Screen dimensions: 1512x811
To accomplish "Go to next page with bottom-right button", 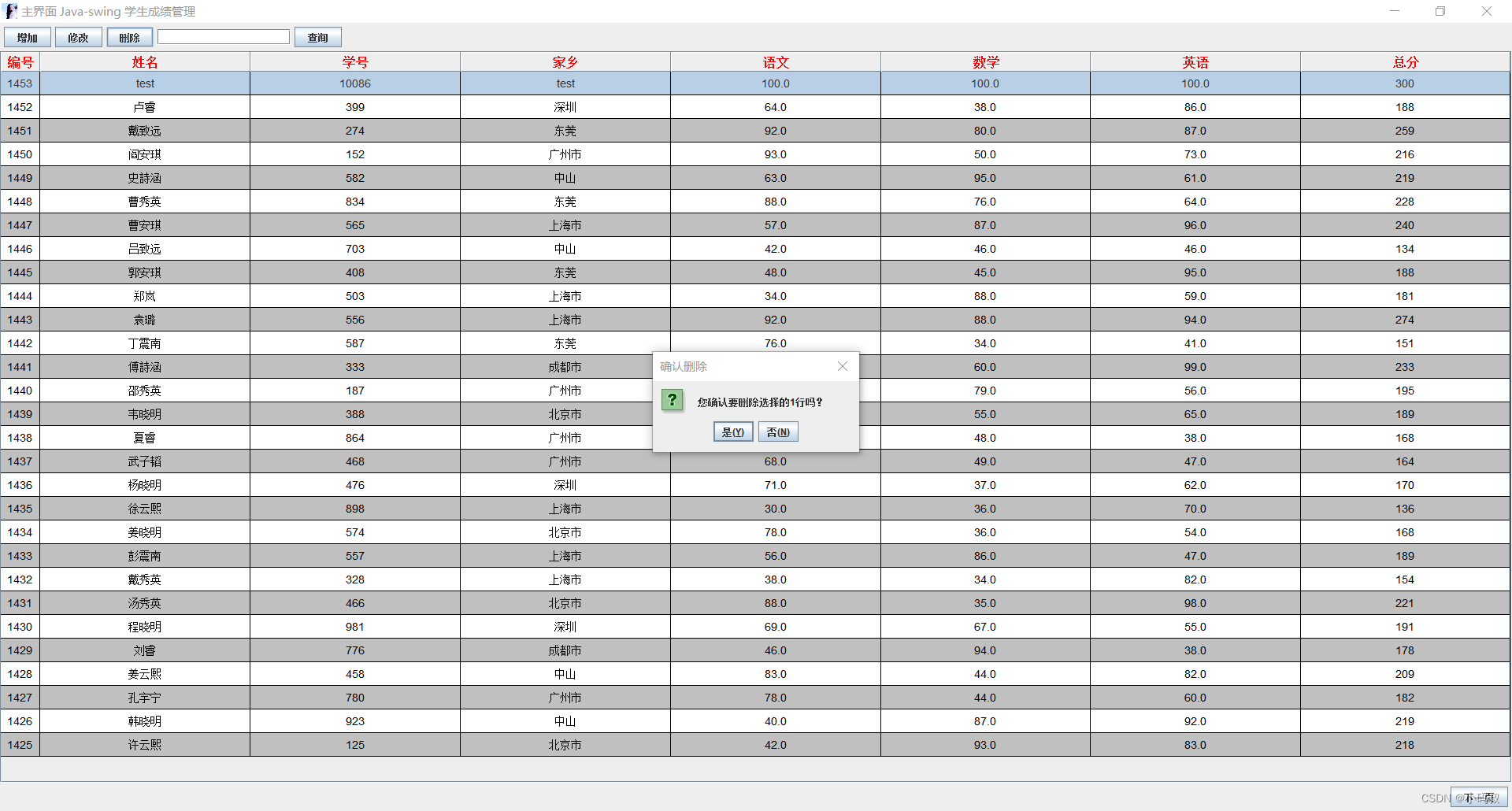I will (1479, 798).
